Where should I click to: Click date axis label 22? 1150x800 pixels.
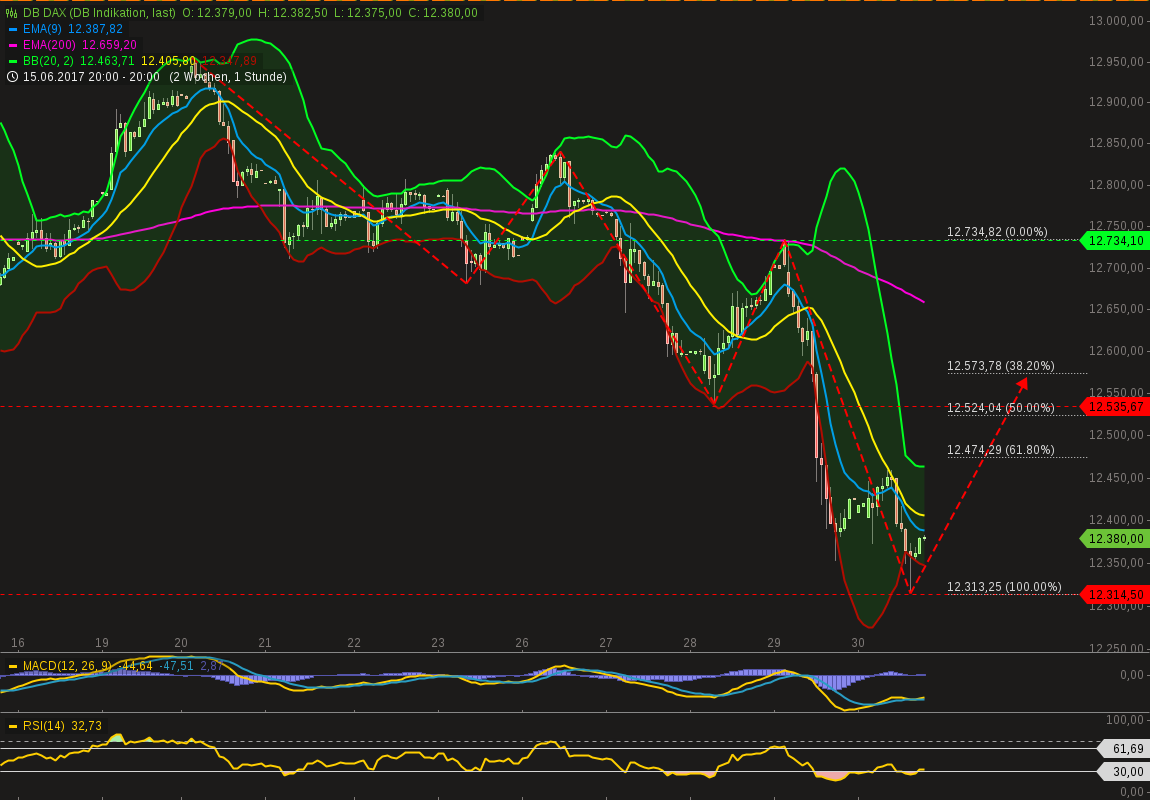354,643
